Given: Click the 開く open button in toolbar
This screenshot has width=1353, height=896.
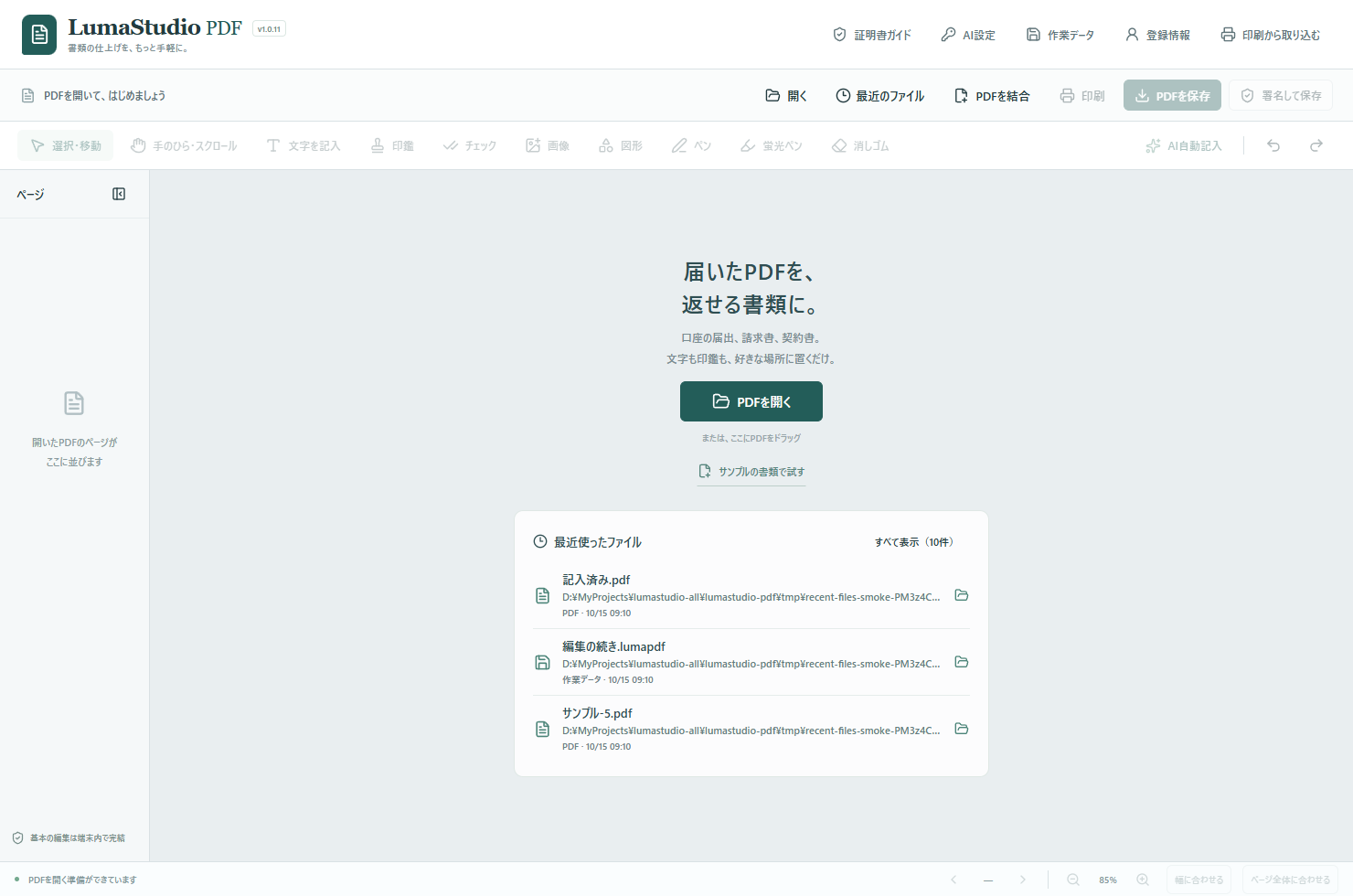Looking at the screenshot, I should click(786, 95).
